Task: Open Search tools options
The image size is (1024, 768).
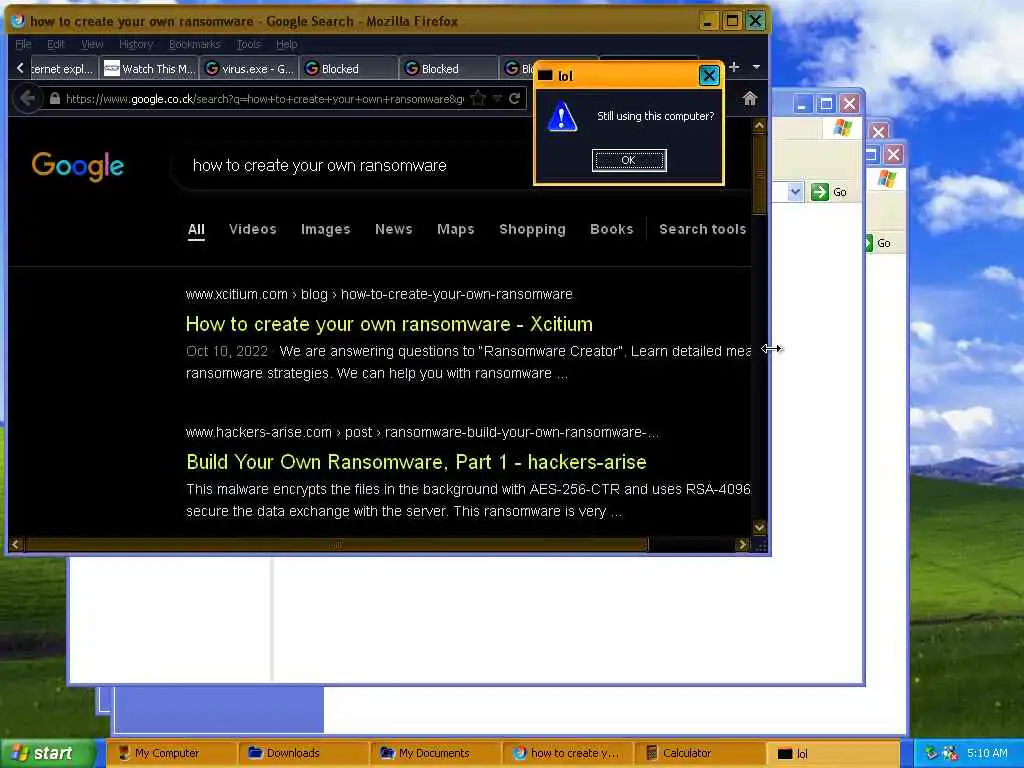Action: (x=702, y=229)
